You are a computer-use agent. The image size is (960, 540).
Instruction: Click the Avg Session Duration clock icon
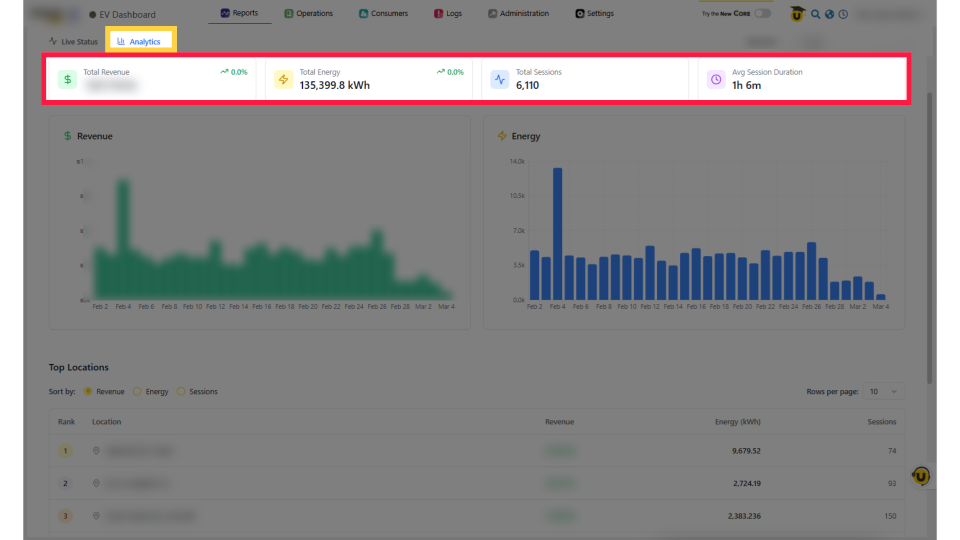(715, 80)
